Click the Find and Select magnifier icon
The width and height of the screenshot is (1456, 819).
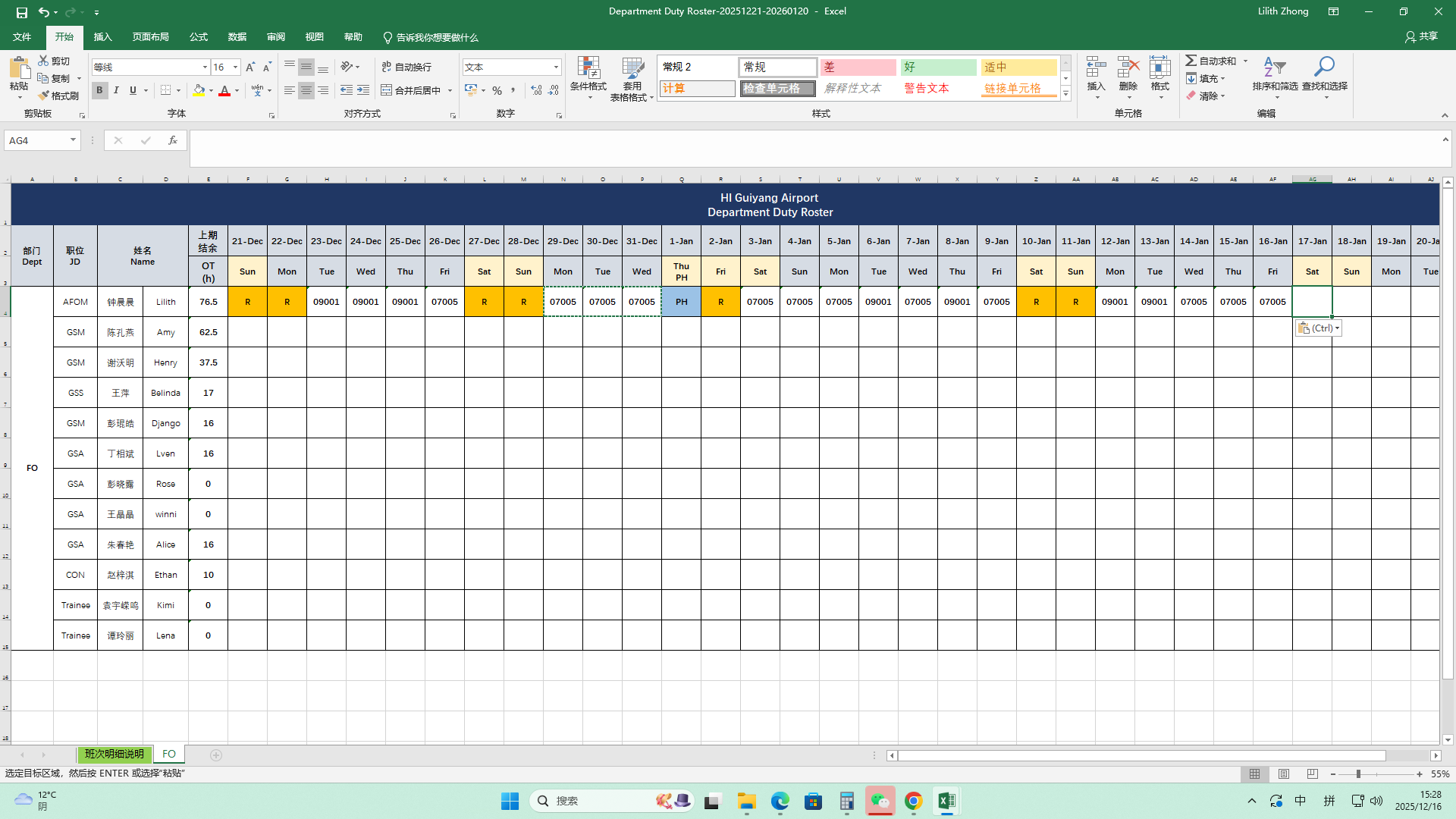click(x=1324, y=68)
